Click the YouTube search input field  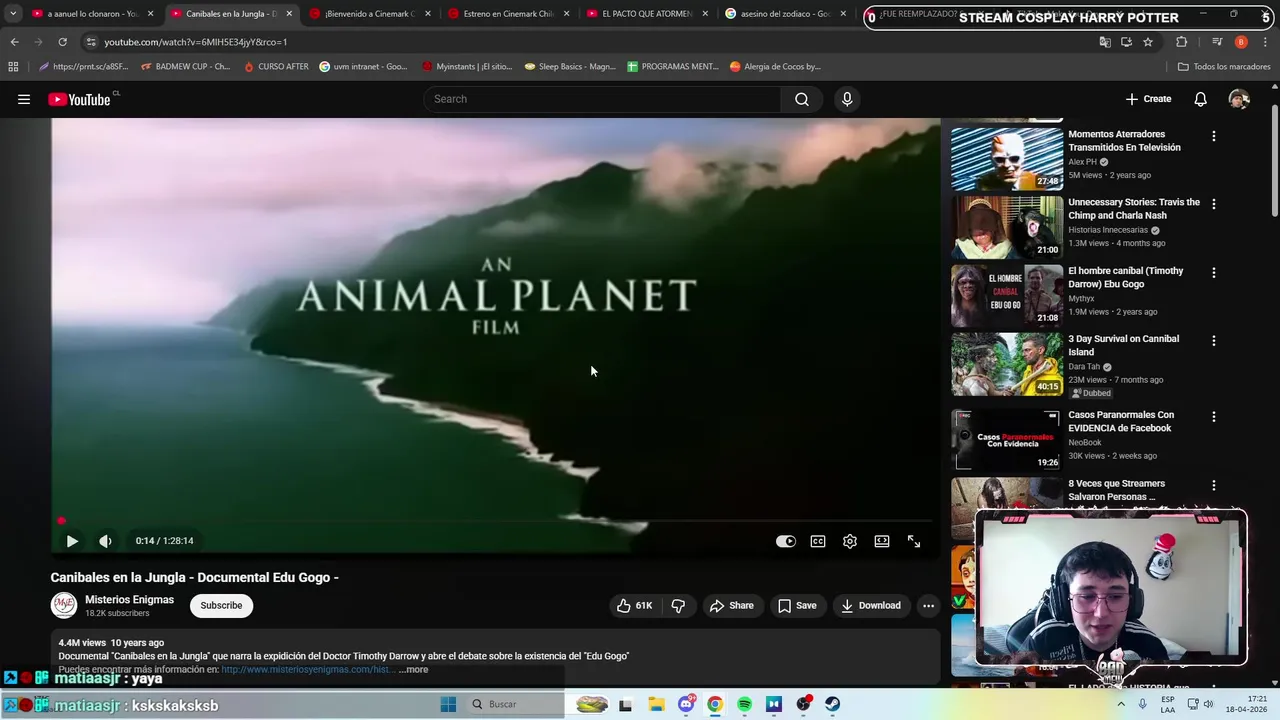pyautogui.click(x=602, y=99)
